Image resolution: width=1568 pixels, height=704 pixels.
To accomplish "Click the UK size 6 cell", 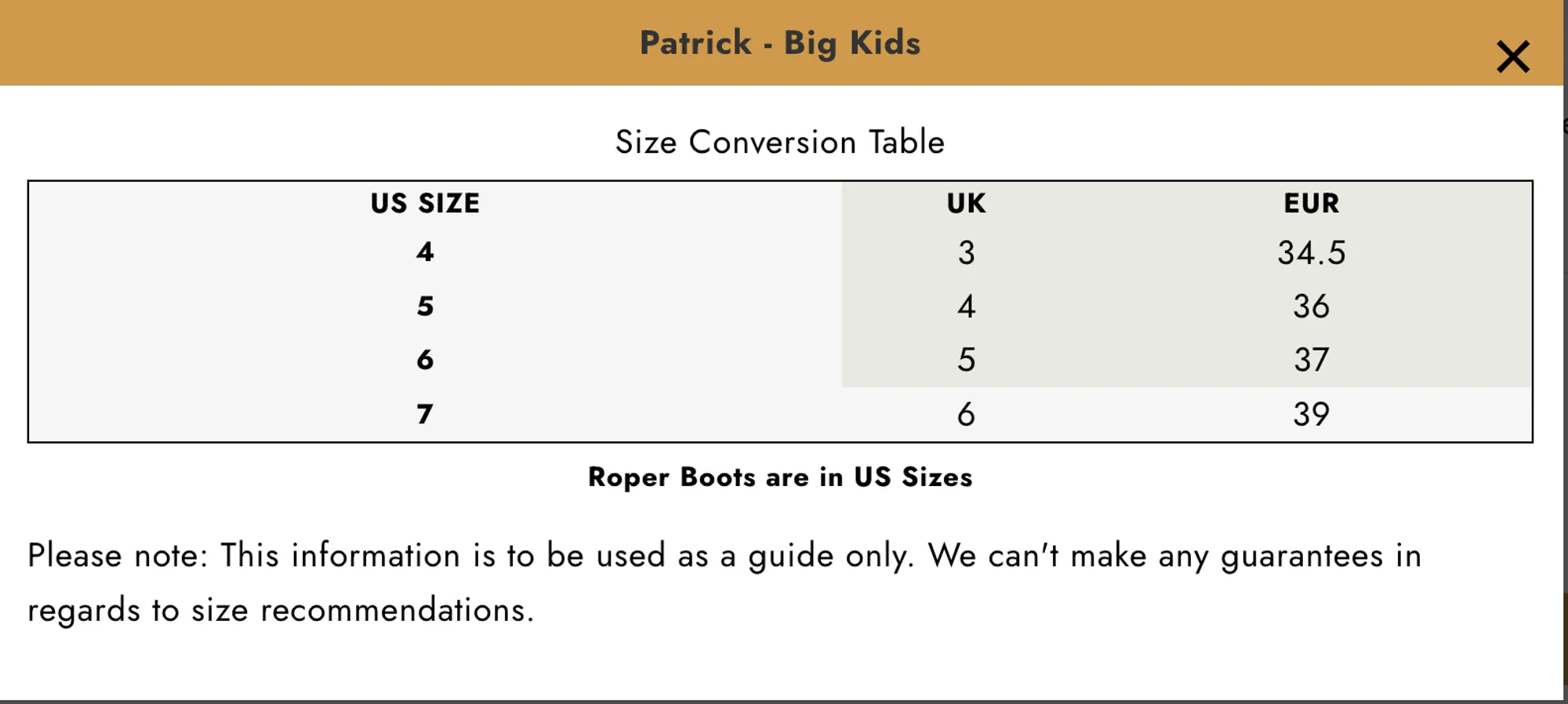I will pos(966,415).
